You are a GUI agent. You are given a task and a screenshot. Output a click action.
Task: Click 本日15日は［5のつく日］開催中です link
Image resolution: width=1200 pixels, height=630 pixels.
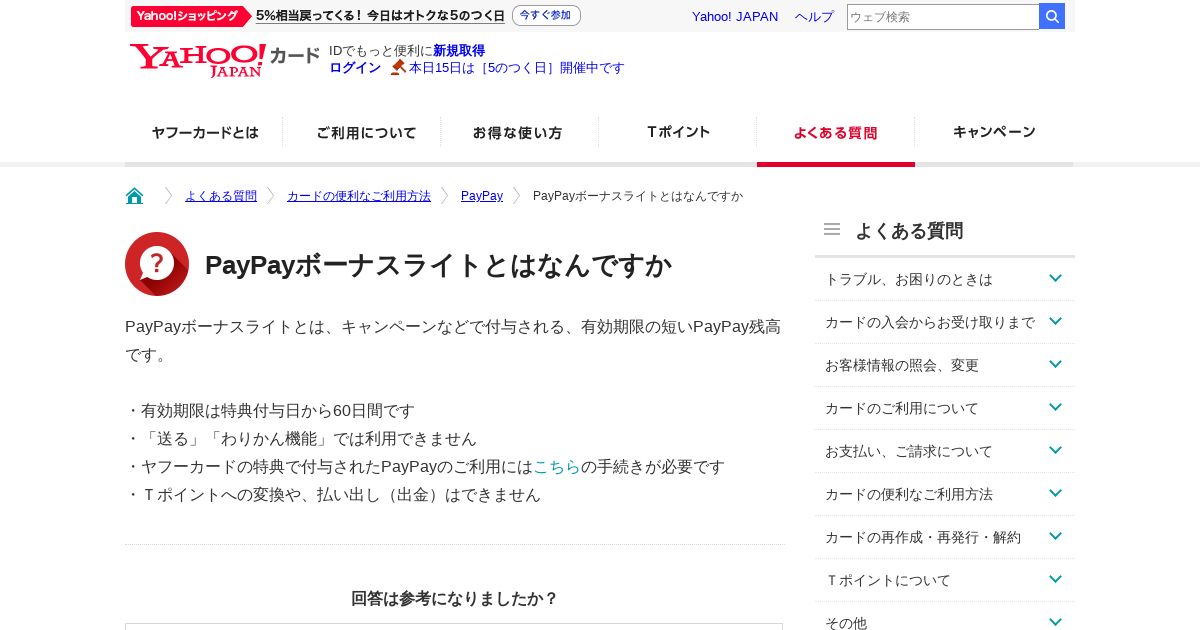tap(516, 67)
